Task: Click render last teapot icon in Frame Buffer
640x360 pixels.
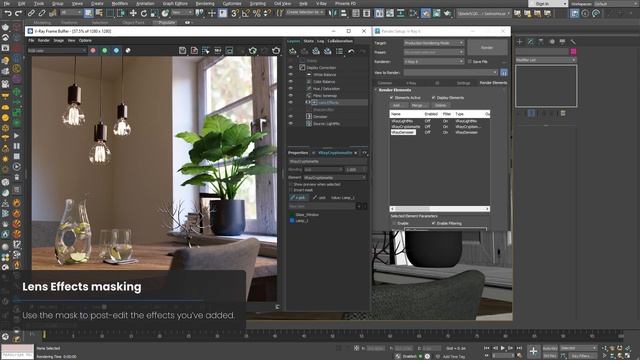Action: [x=276, y=51]
